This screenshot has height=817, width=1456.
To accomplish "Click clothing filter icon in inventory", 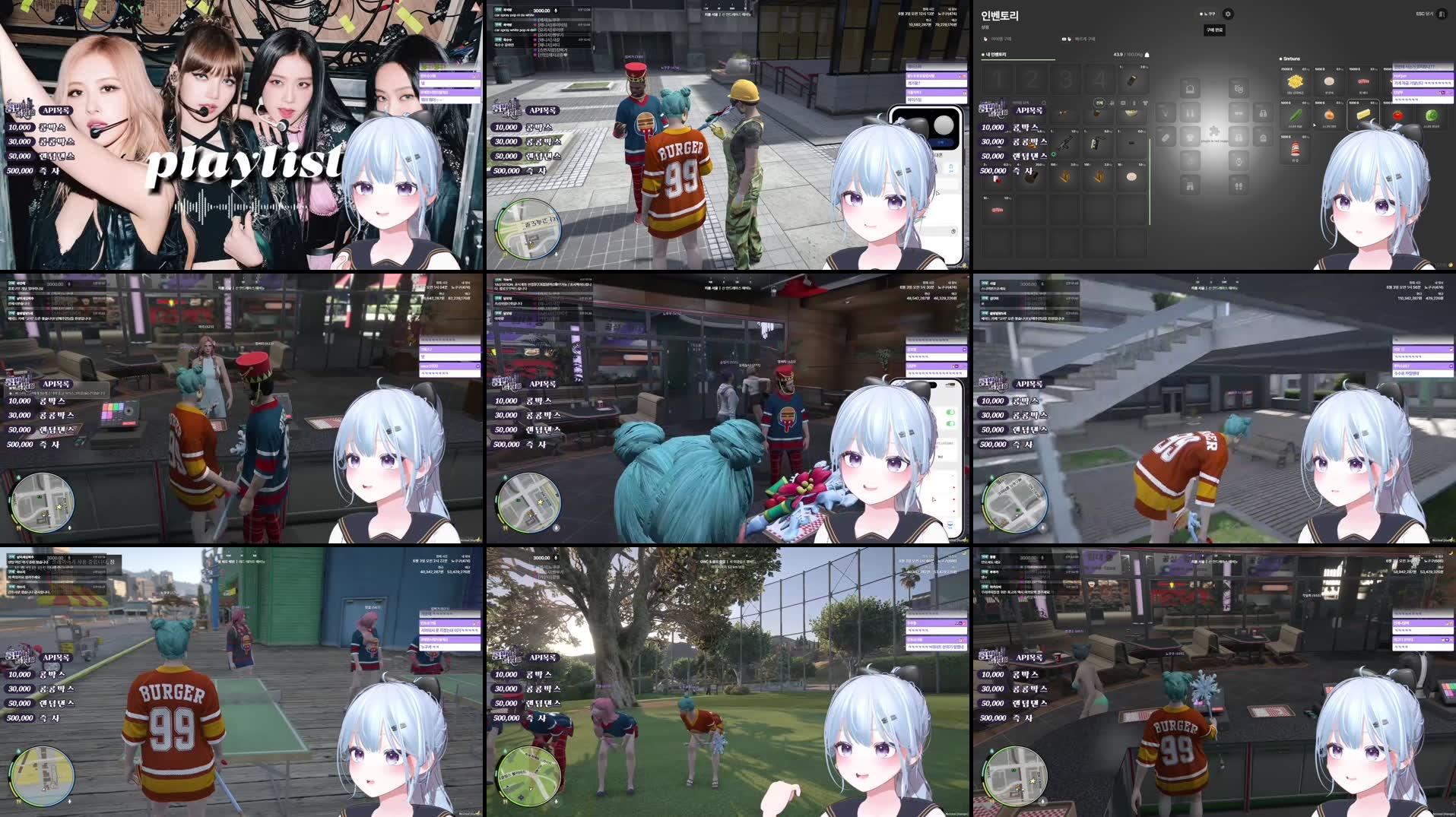I will click(x=1145, y=103).
